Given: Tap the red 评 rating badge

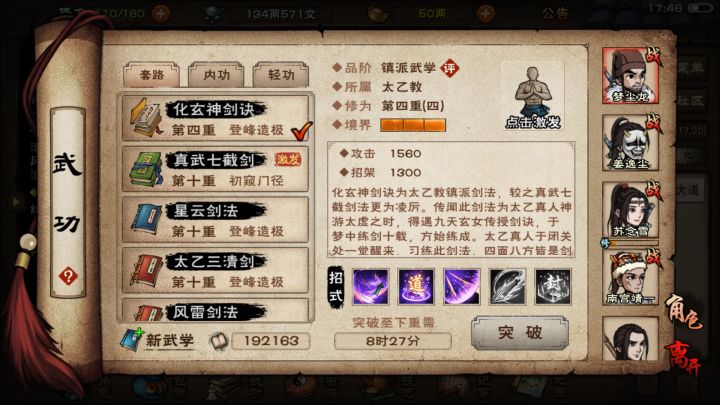Looking at the screenshot, I should (x=450, y=68).
